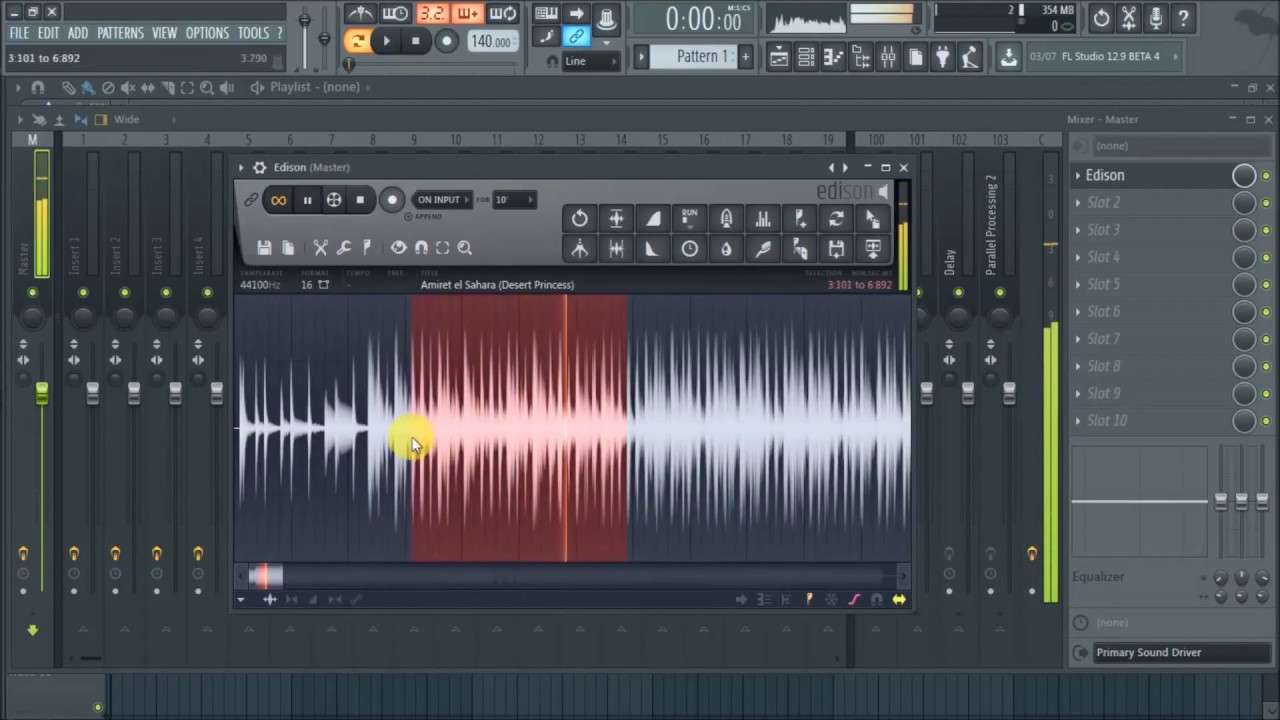The image size is (1280, 720).
Task: Toggle Edison's yellow double-arrow bottom option
Action: coord(898,599)
